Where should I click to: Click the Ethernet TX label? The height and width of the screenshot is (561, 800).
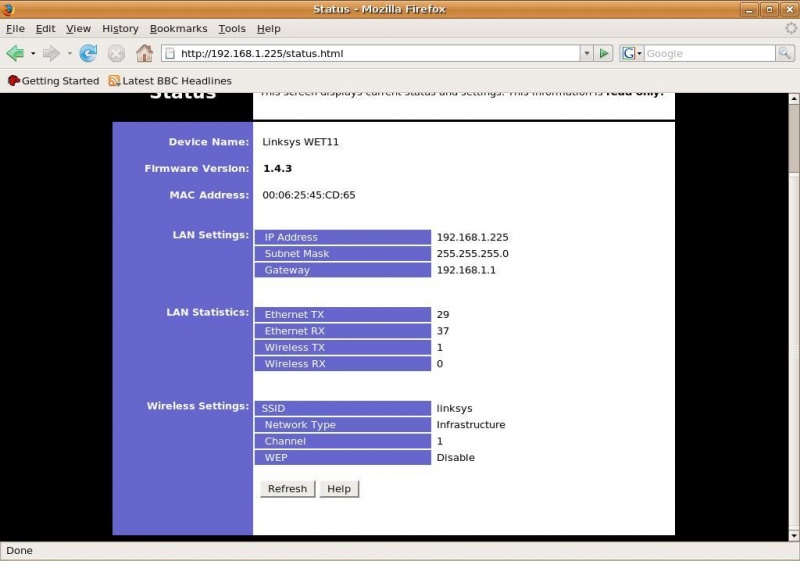coord(294,315)
